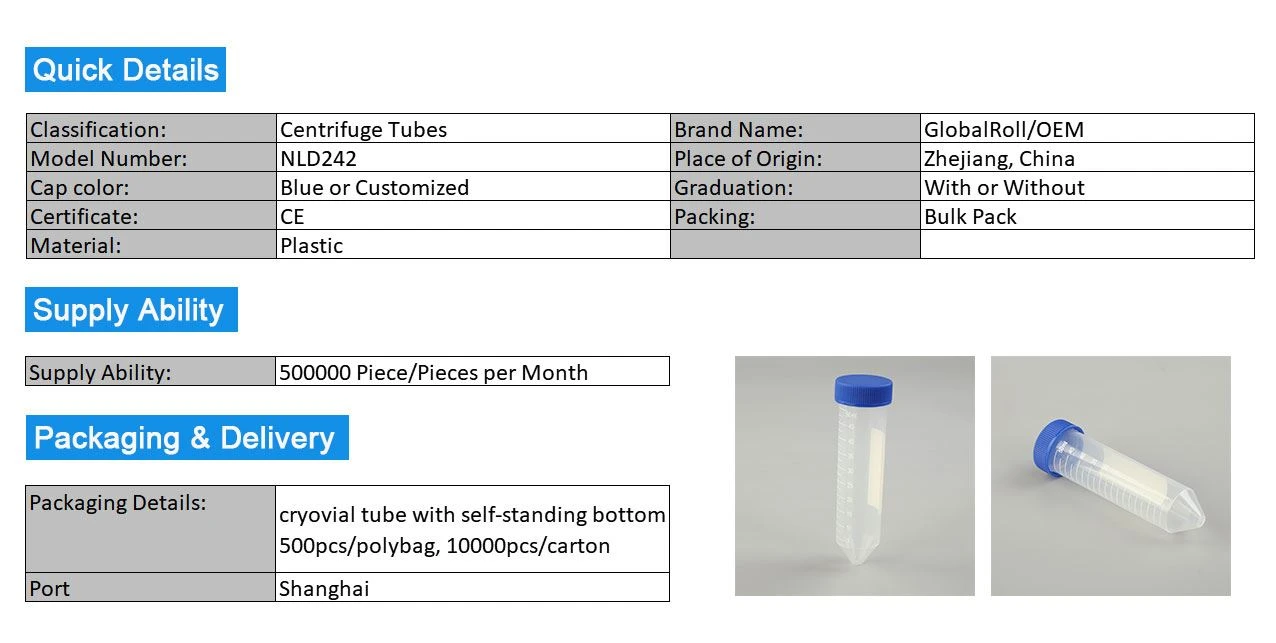
Task: Select the NLD242 model number value
Action: pyautogui.click(x=473, y=158)
